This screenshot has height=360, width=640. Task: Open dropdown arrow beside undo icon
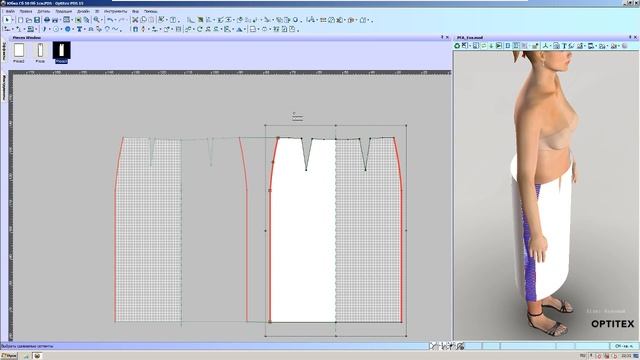(x=115, y=20)
